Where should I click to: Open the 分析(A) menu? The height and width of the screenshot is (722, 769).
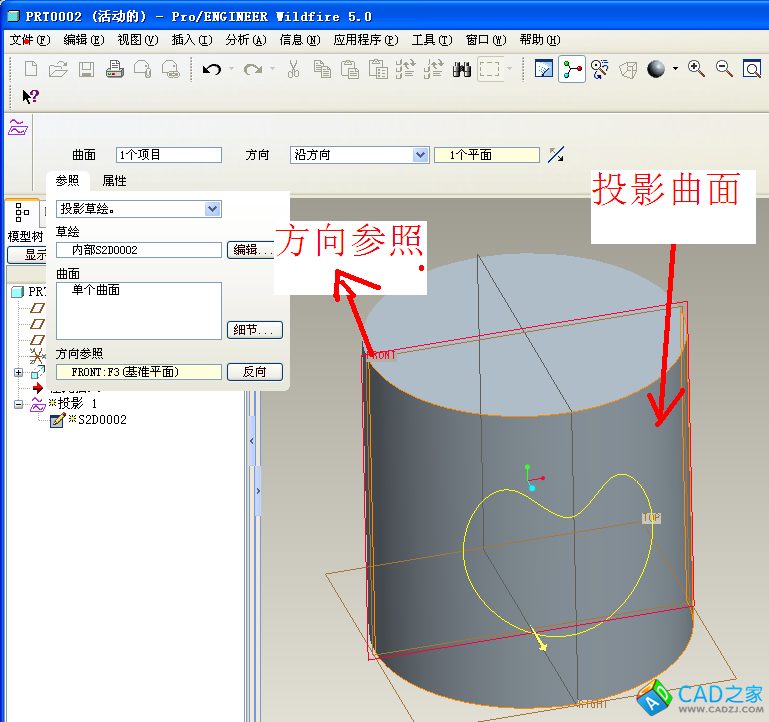(x=246, y=40)
